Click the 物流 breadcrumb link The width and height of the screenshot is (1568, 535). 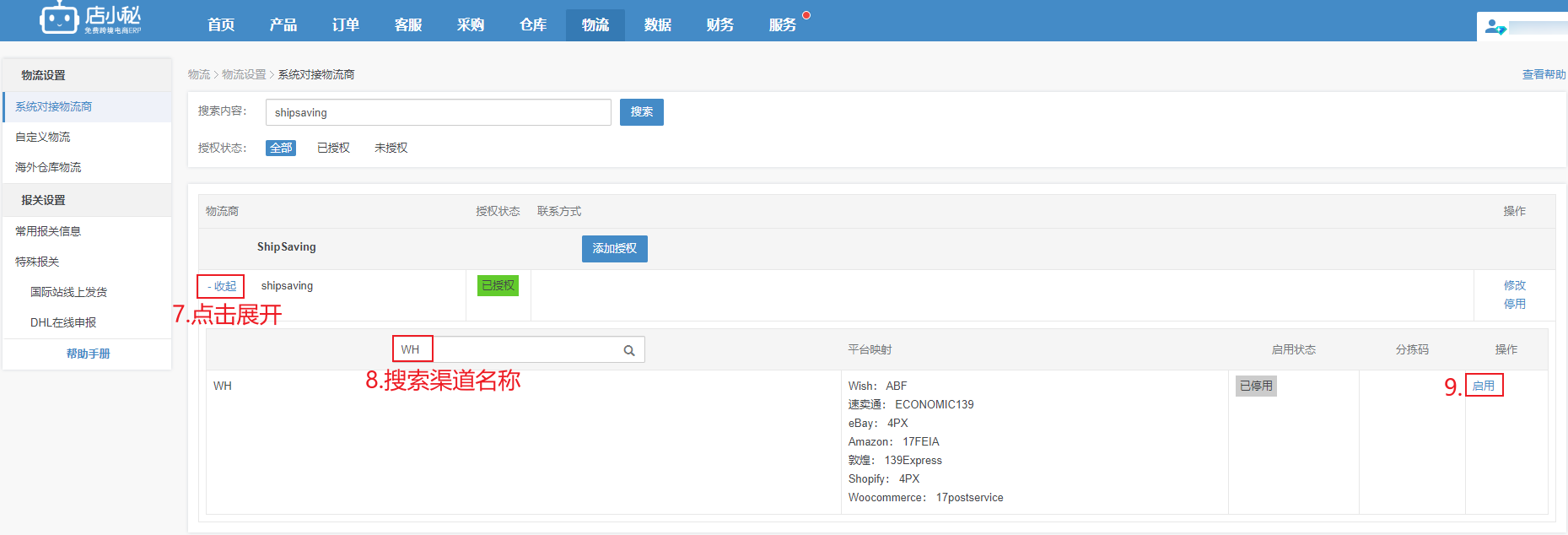(199, 75)
